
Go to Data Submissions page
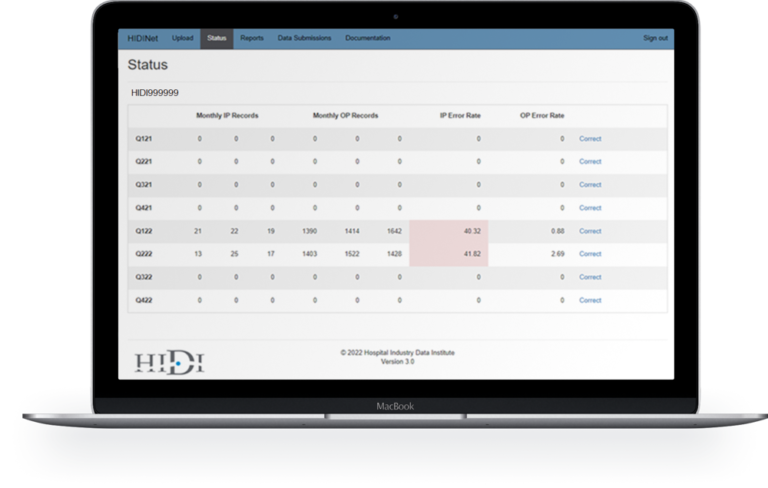(x=304, y=38)
